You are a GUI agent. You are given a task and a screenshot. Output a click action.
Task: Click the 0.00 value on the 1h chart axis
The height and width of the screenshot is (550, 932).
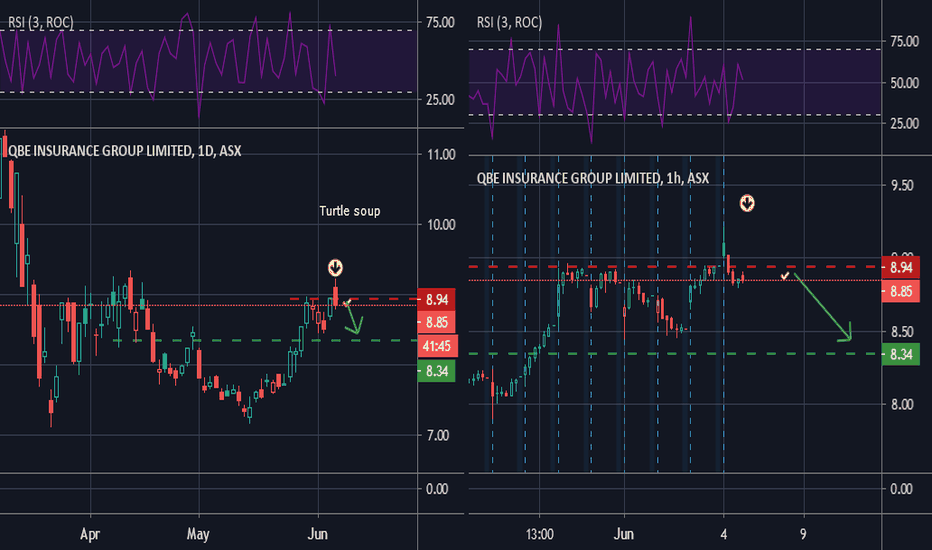click(x=901, y=489)
